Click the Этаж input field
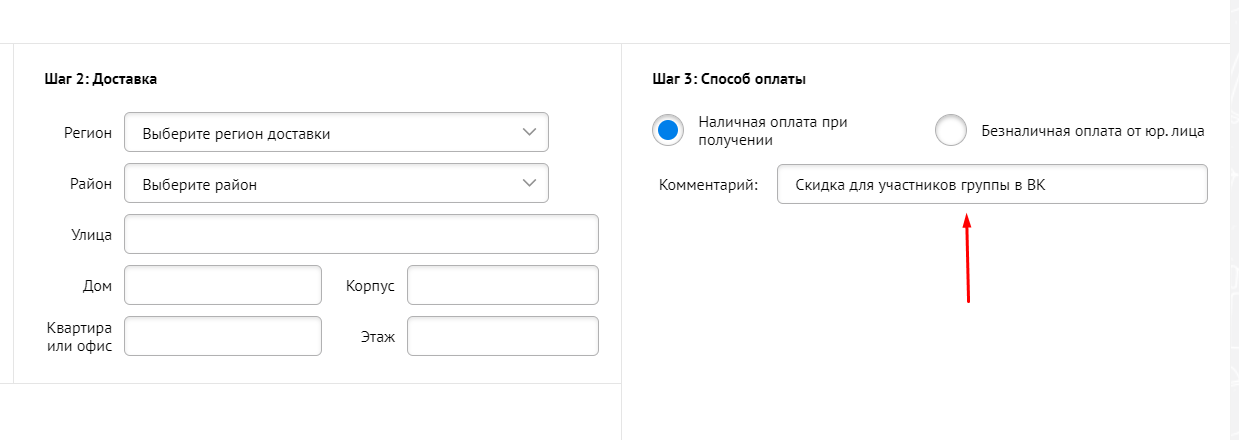The width and height of the screenshot is (1239, 440). (x=502, y=336)
